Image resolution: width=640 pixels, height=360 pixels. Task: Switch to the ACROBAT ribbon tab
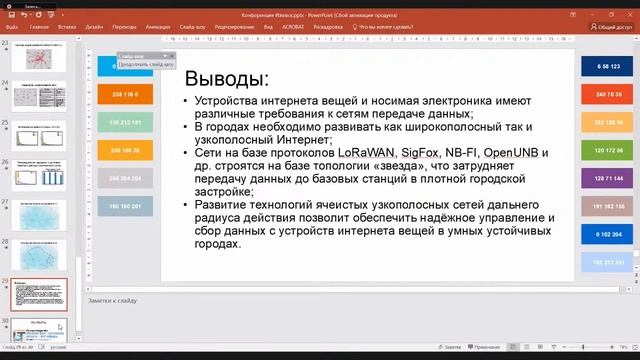point(293,27)
